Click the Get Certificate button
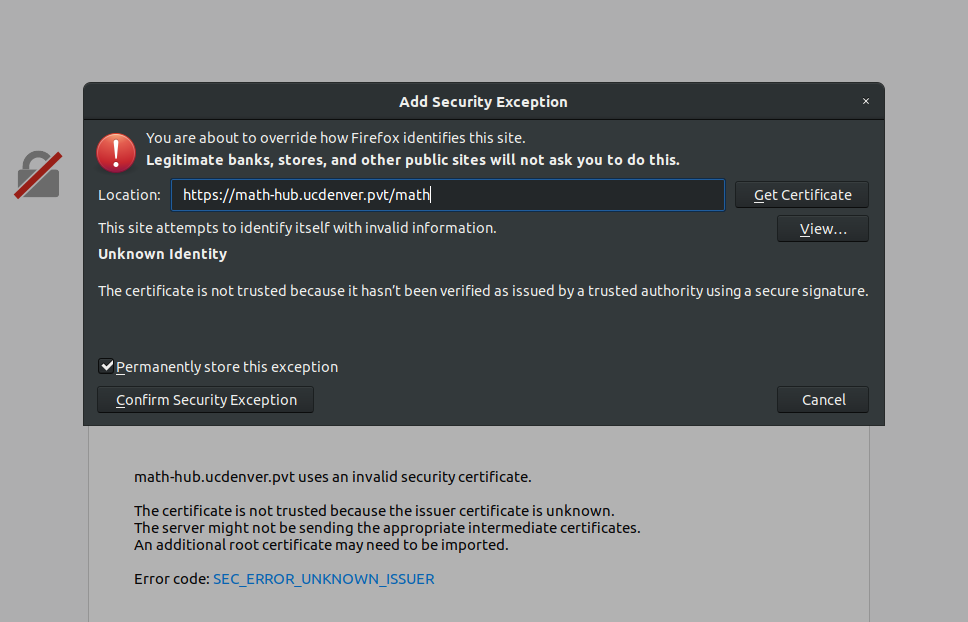 pos(802,195)
